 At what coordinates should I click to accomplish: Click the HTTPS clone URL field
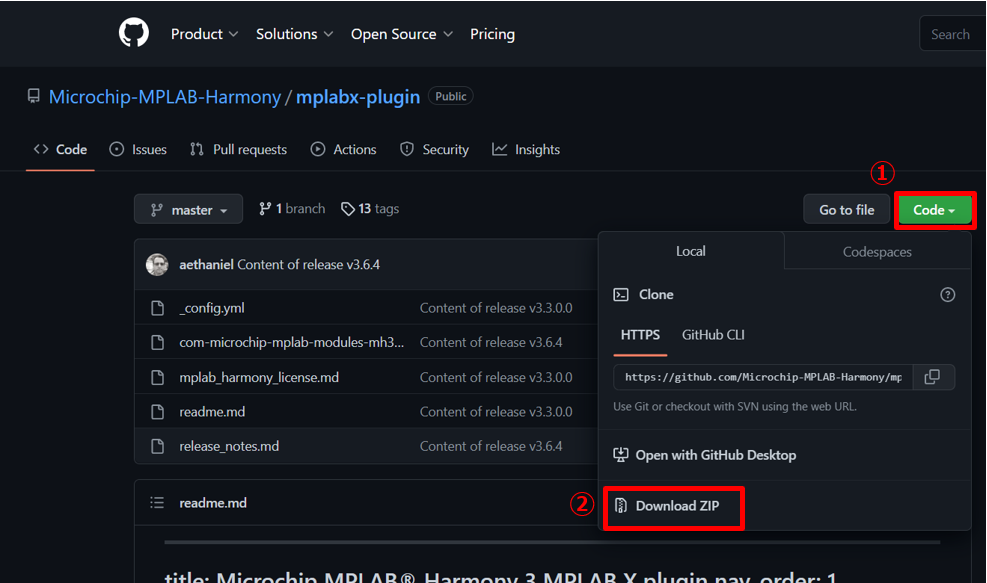pos(763,377)
